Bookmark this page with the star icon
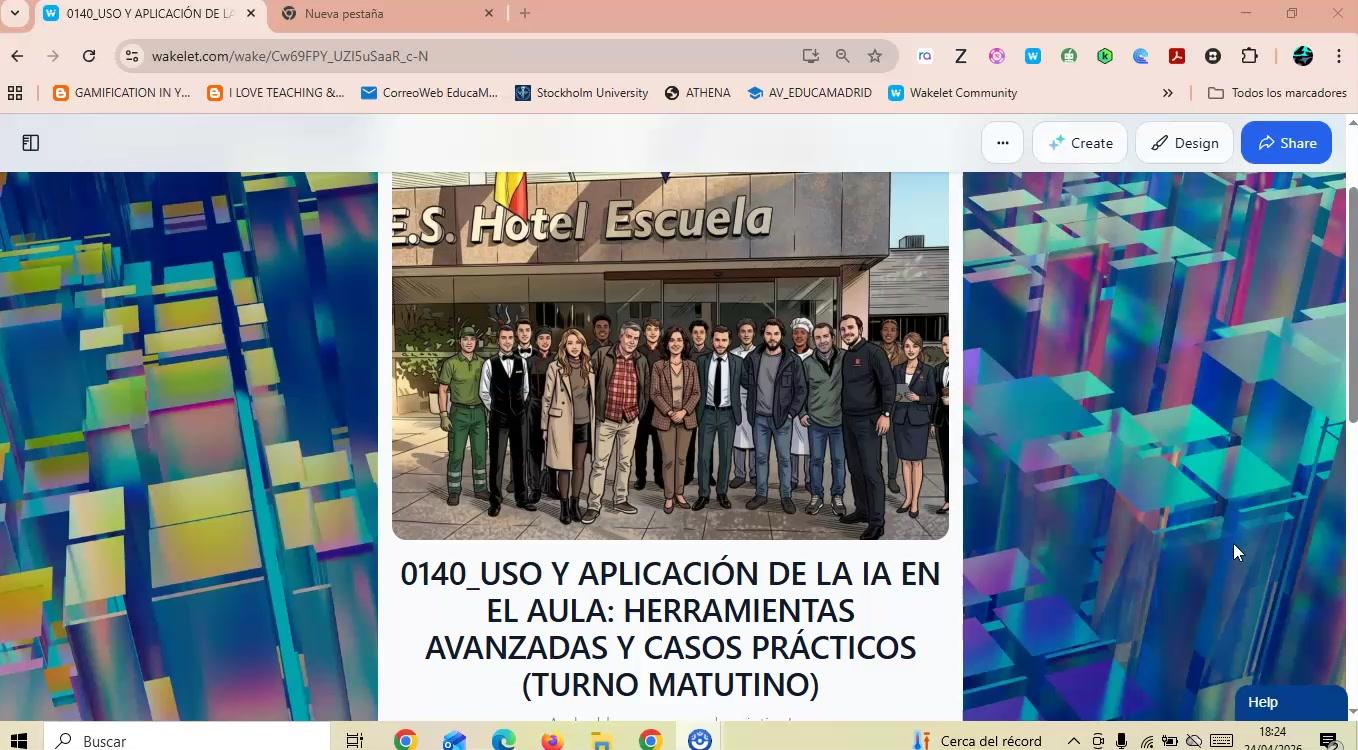This screenshot has width=1358, height=750. click(x=875, y=56)
